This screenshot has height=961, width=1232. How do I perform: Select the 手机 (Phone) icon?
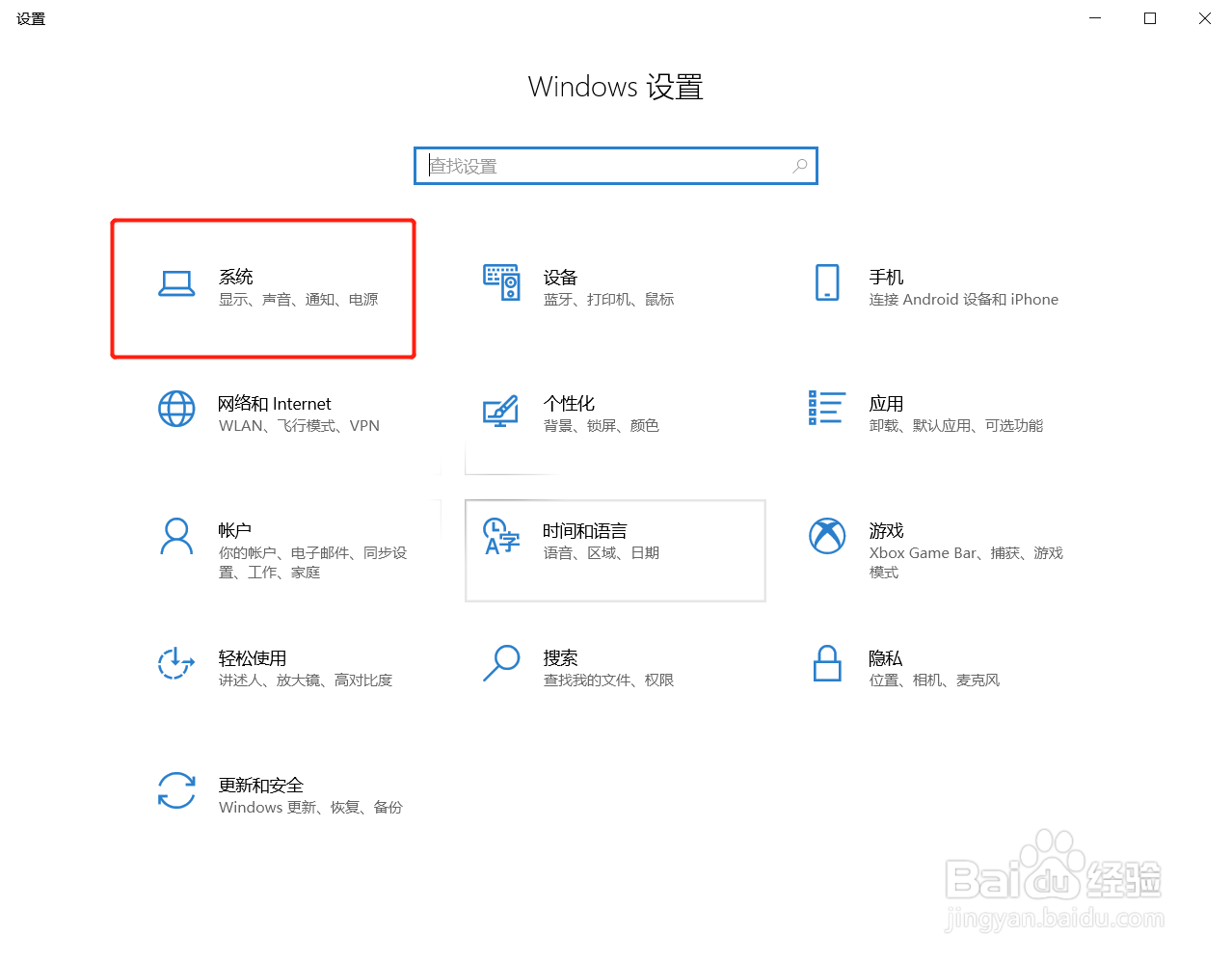point(827,282)
